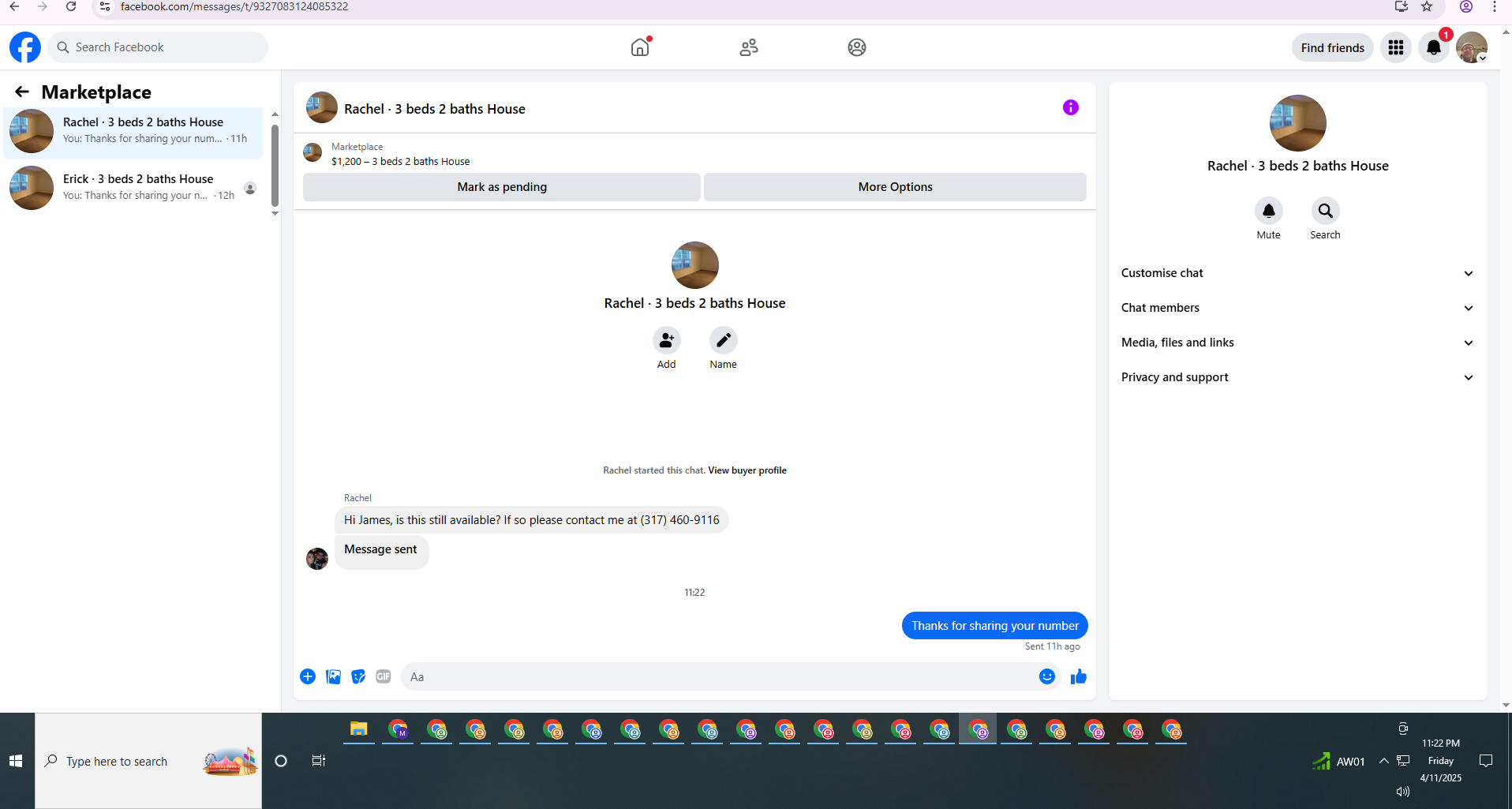Open more actions plus icon in composer
Viewport: 1512px width, 809px height.
point(308,676)
